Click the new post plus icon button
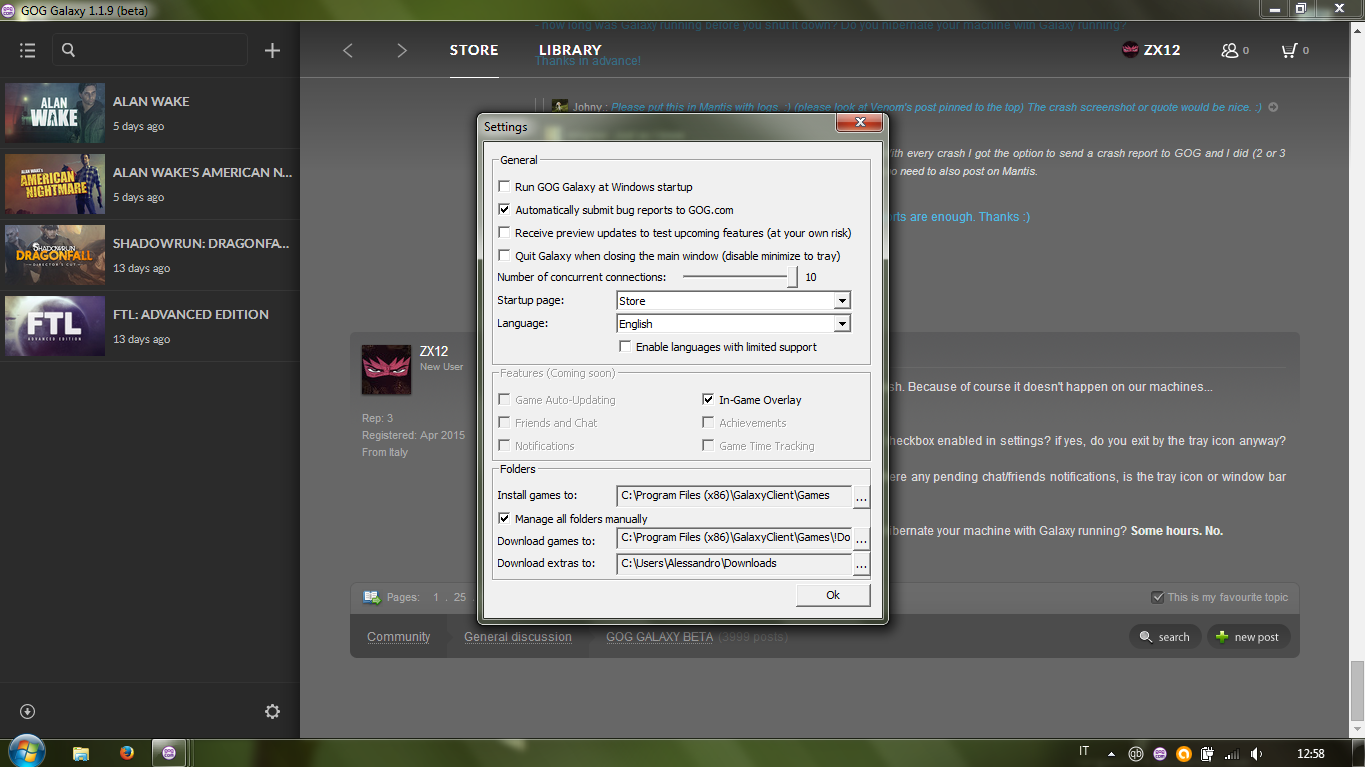 point(1248,637)
